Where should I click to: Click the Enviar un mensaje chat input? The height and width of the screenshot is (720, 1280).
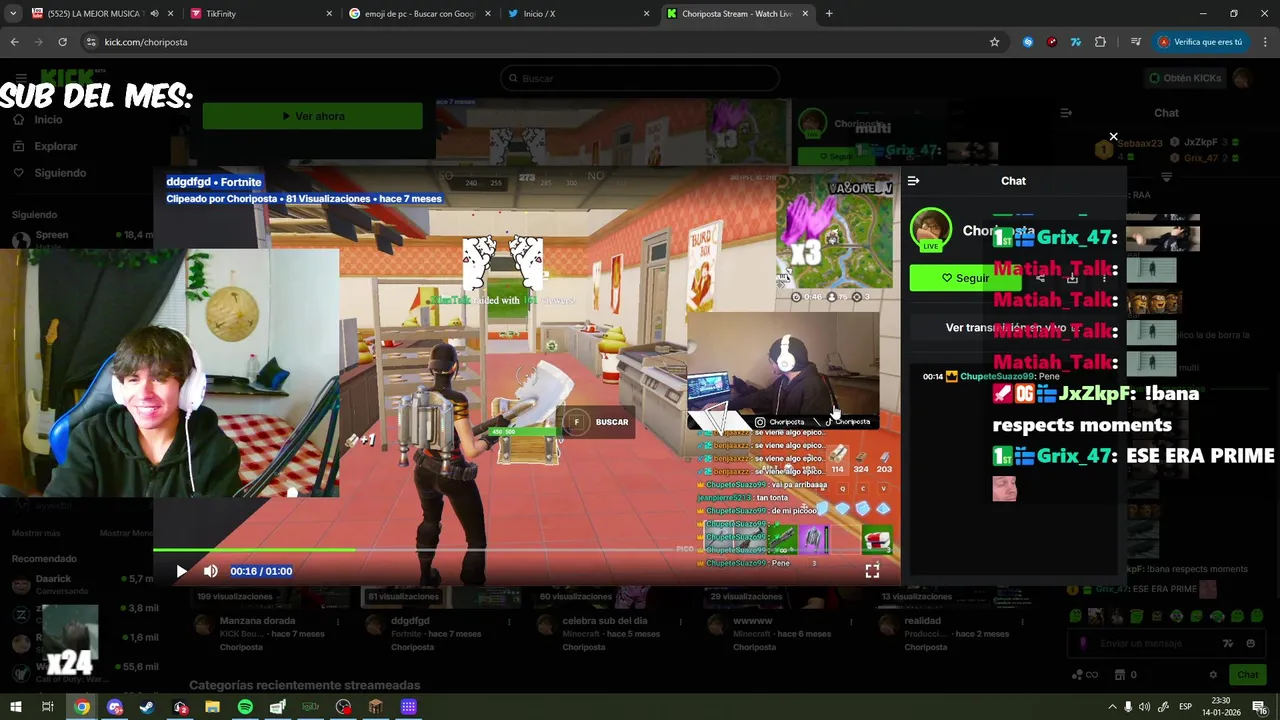click(1166, 644)
